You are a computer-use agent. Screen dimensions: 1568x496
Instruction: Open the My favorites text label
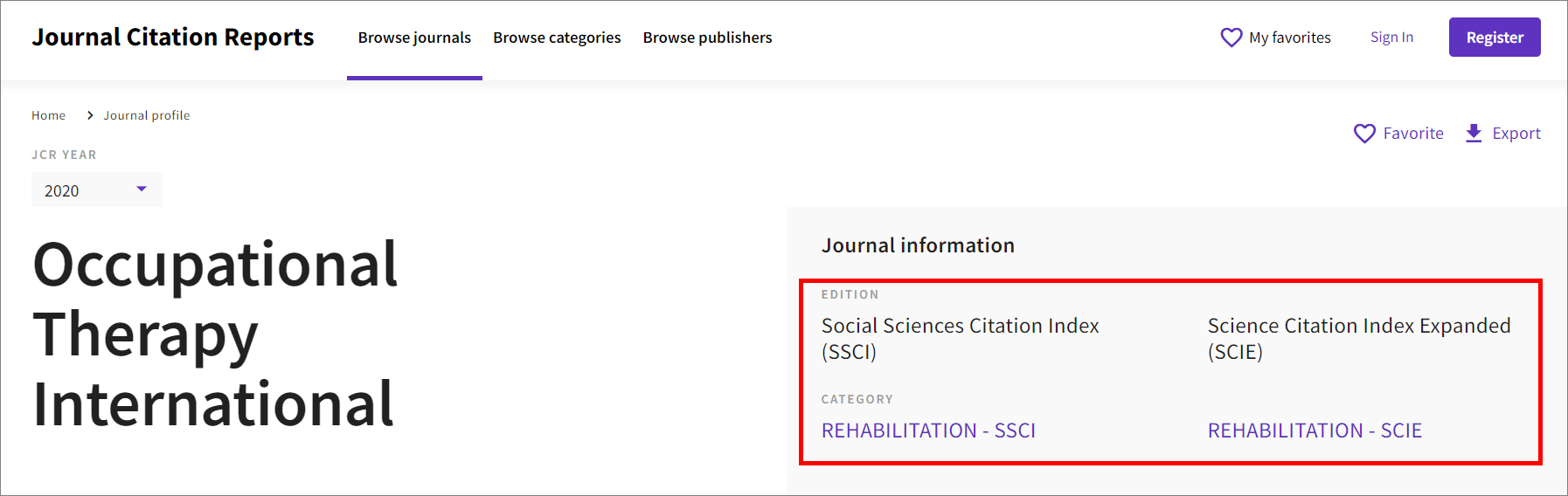point(1289,38)
